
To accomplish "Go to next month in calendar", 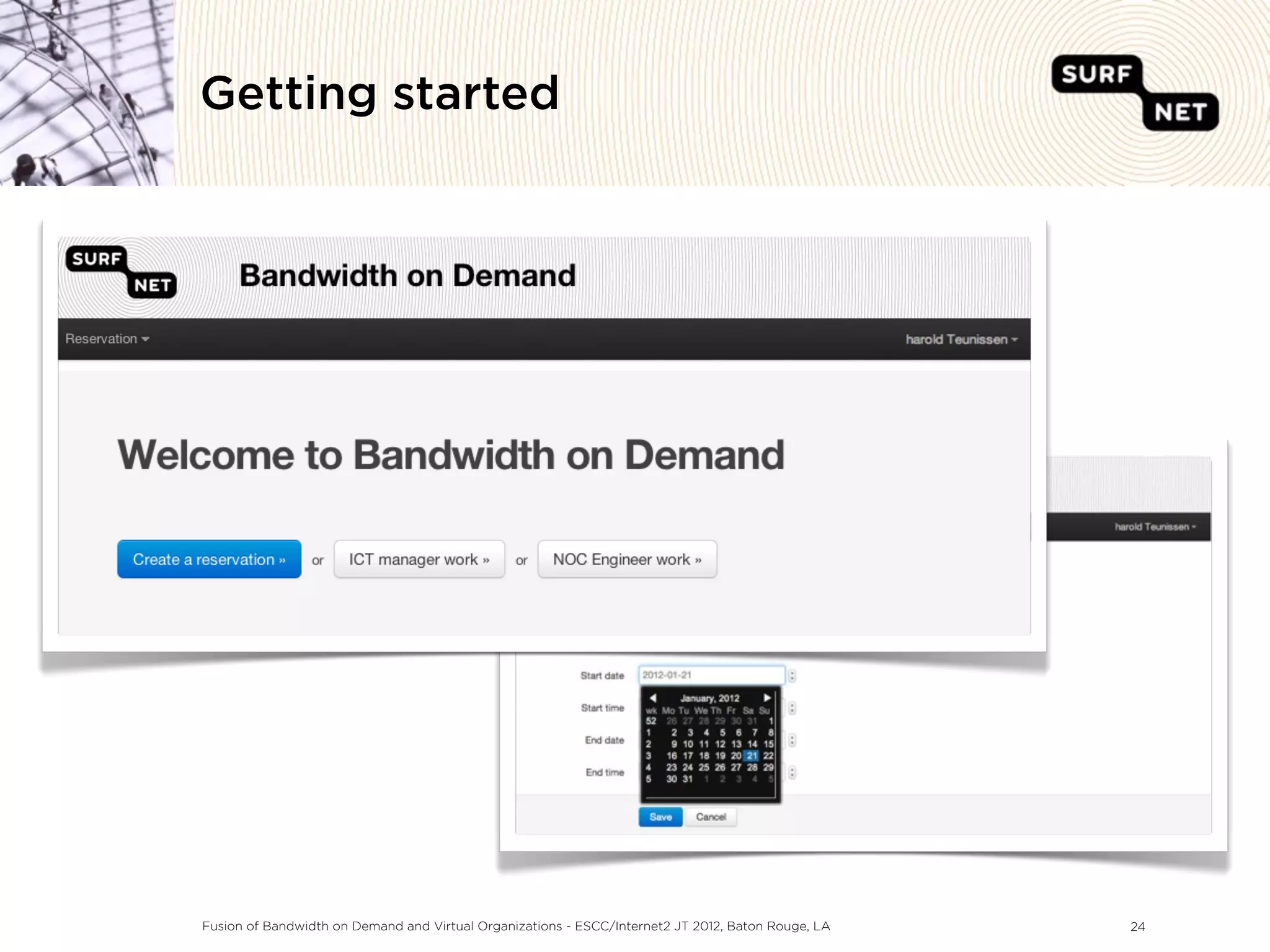I will [x=767, y=698].
